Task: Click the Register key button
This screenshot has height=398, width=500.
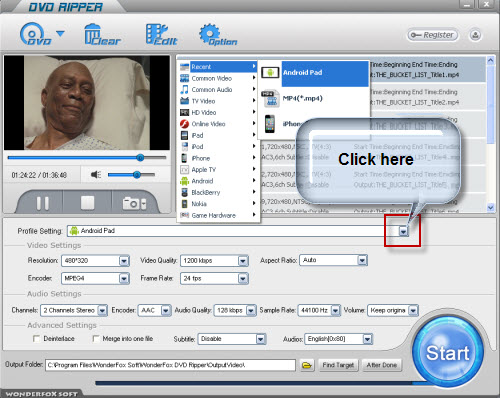Action: 432,35
